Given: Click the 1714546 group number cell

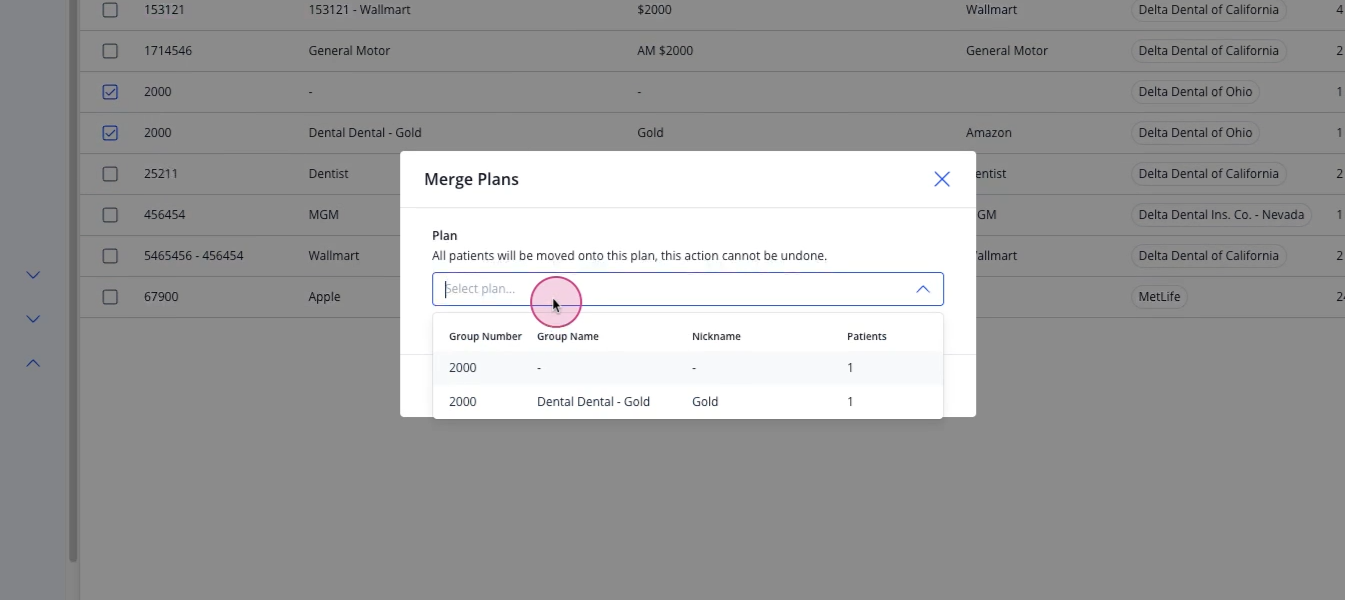Looking at the screenshot, I should pos(168,51).
